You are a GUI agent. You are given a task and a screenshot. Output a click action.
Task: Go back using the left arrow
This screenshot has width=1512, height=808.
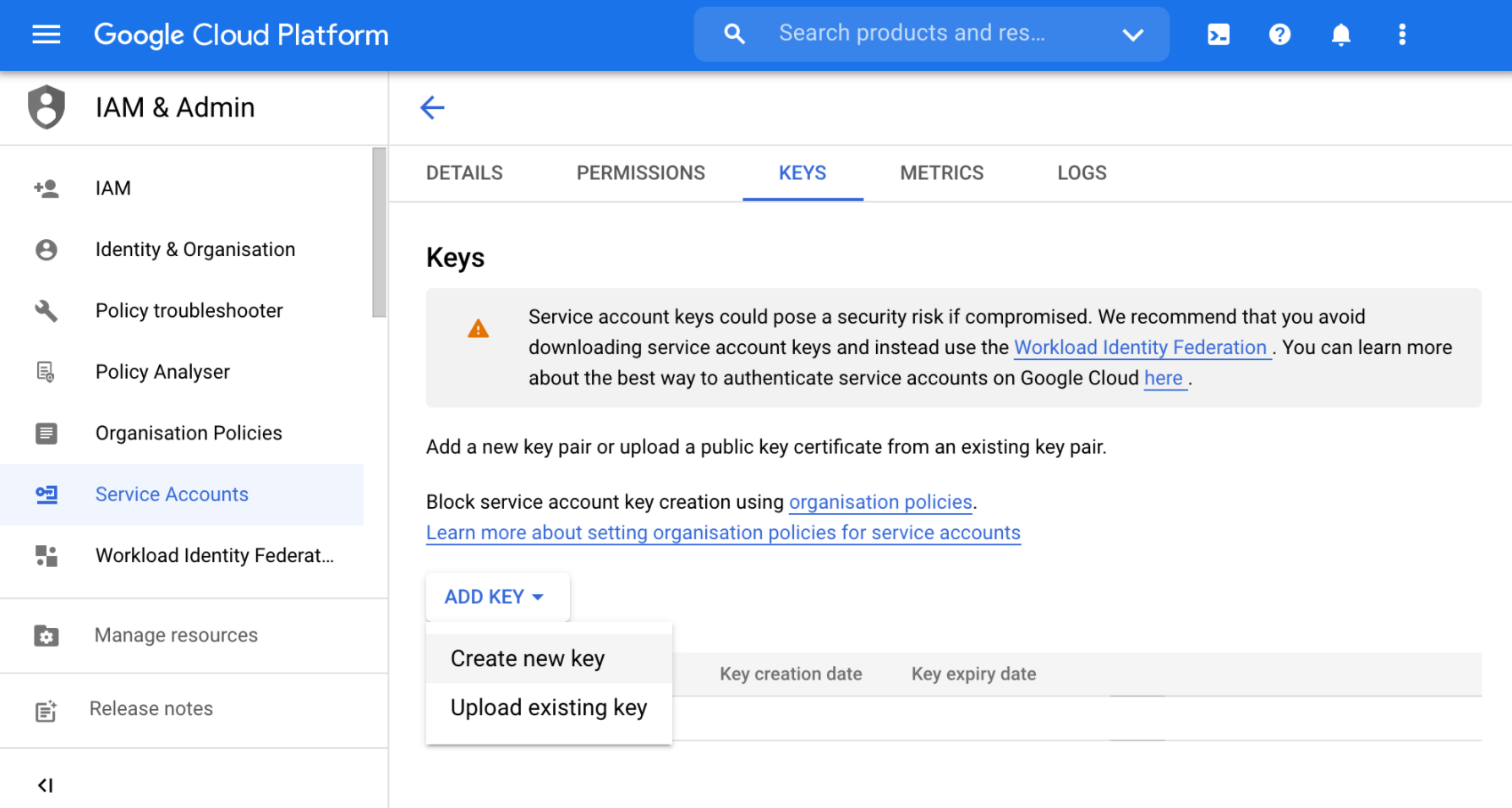[432, 107]
